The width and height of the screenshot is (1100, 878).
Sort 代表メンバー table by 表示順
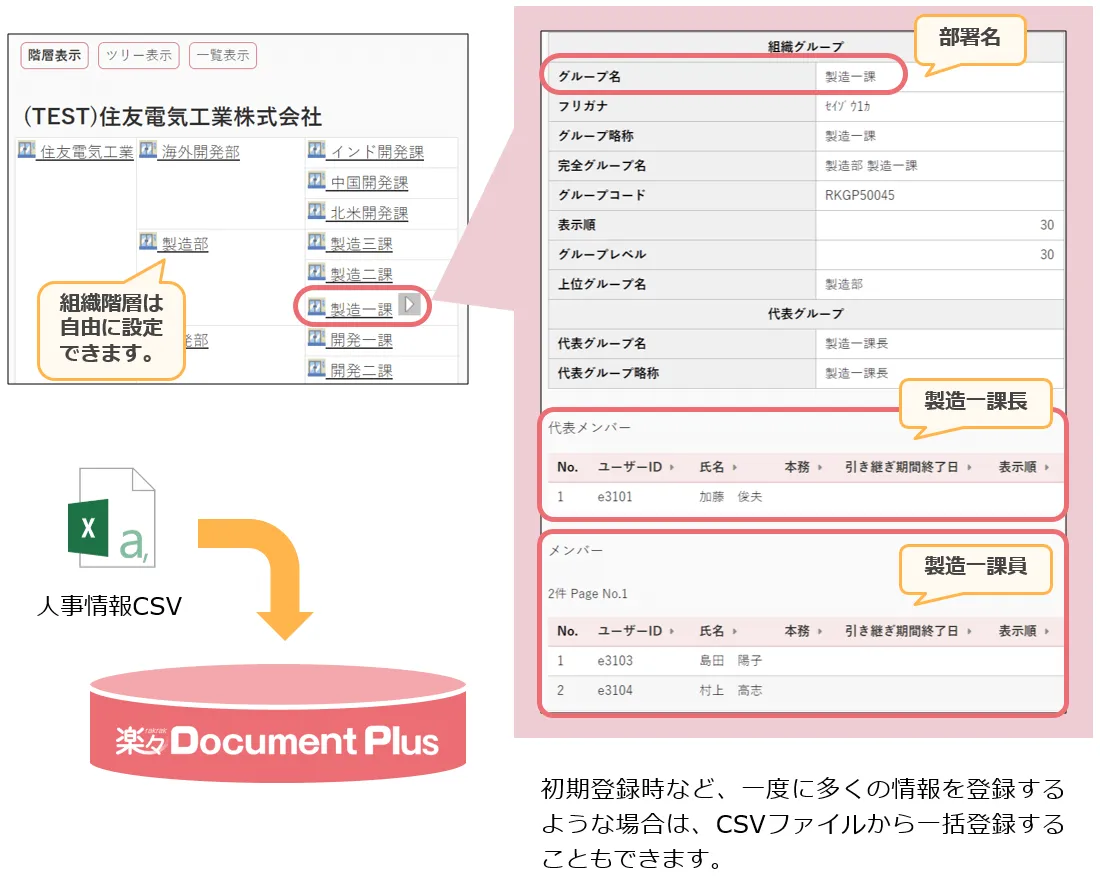1024,467
